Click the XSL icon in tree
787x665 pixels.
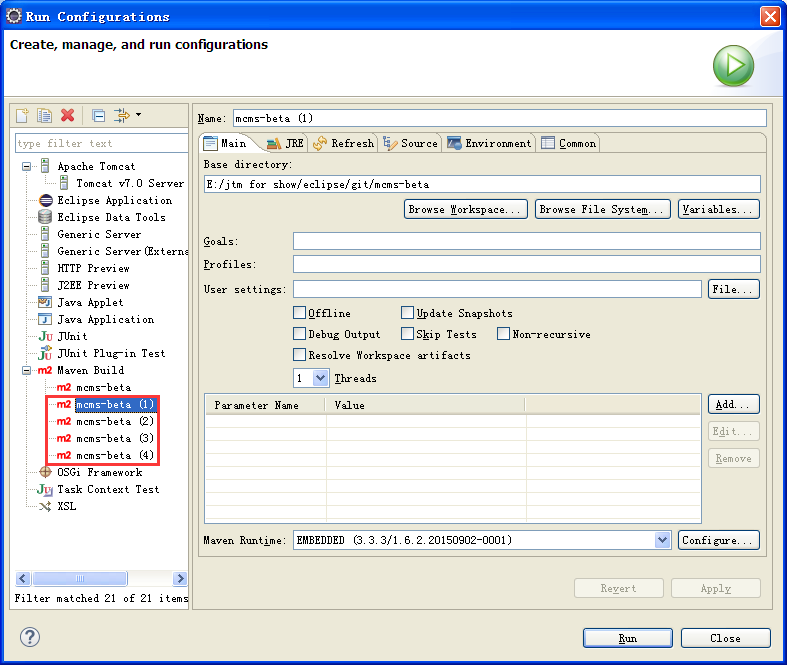pyautogui.click(x=45, y=506)
